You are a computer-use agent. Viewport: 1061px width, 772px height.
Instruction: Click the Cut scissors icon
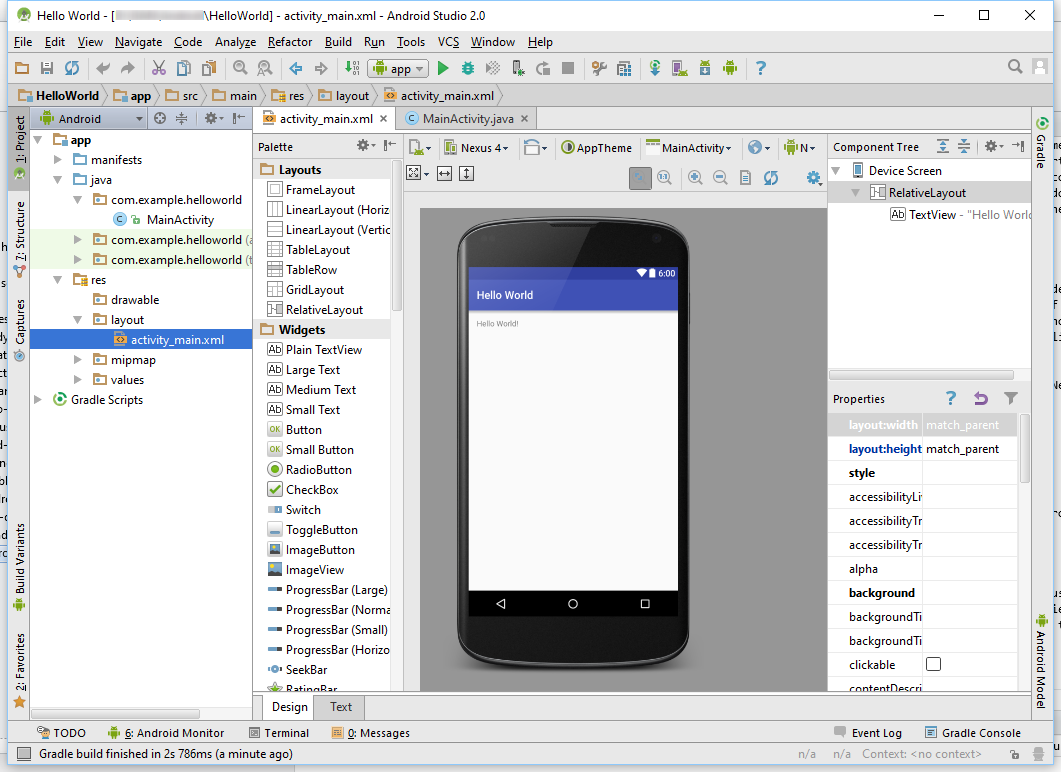(x=159, y=68)
